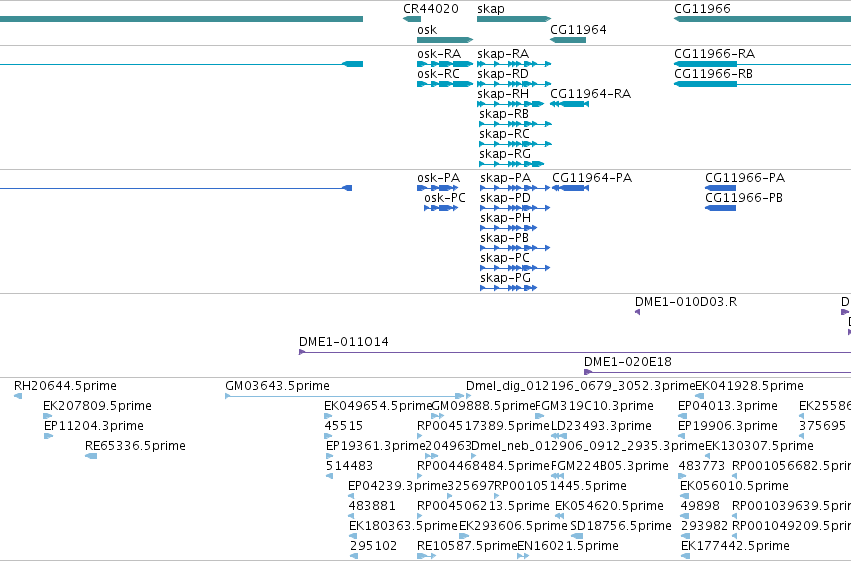Pick the skap-PB protein label
The width and height of the screenshot is (851, 561).
click(505, 238)
